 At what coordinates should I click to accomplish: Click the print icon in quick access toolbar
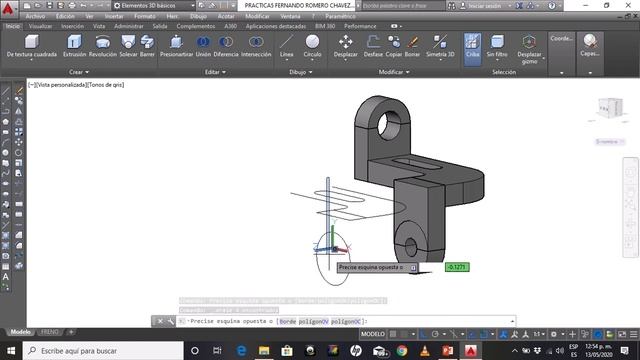(x=72, y=5)
